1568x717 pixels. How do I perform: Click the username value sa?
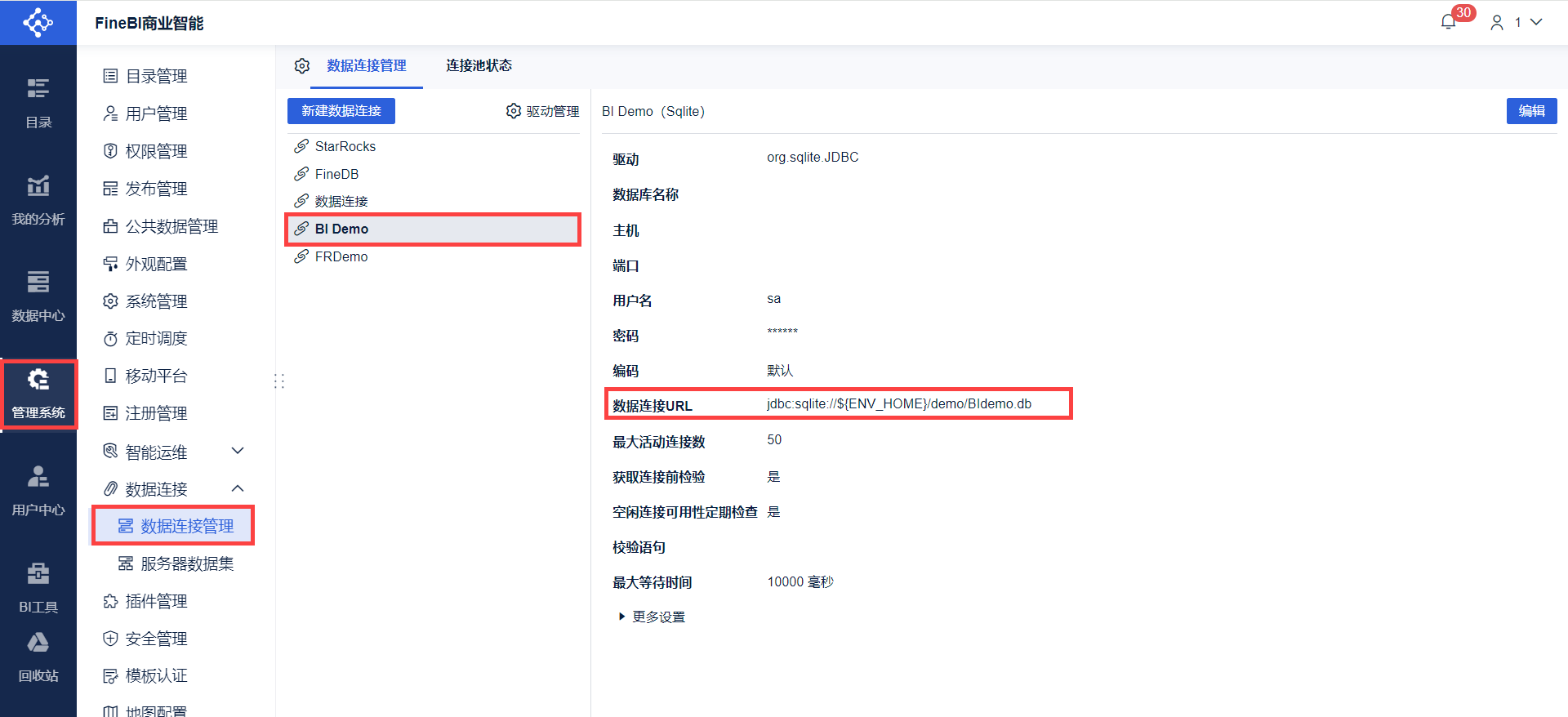[774, 299]
